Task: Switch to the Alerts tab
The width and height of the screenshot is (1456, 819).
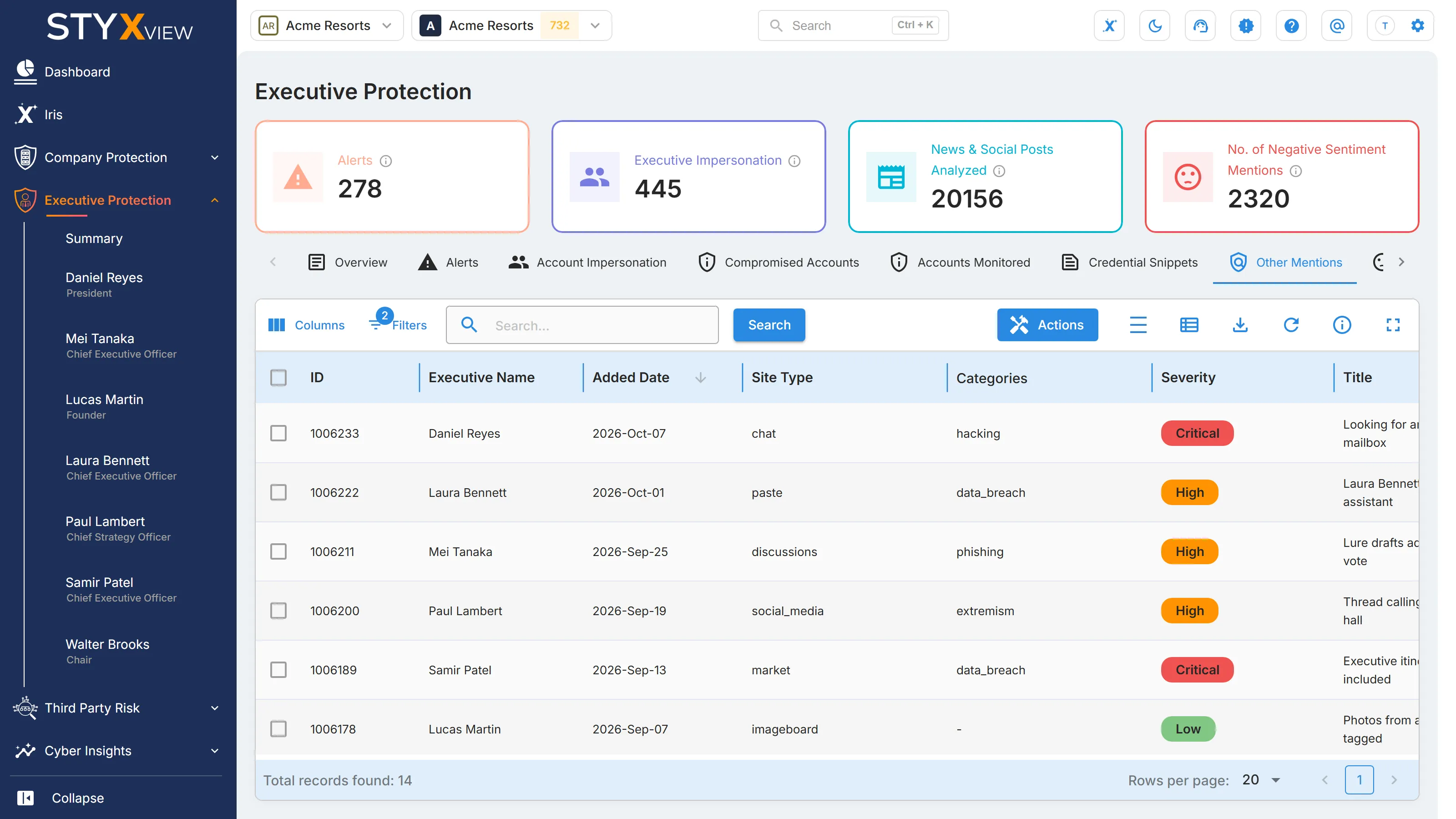Action: pyautogui.click(x=448, y=262)
